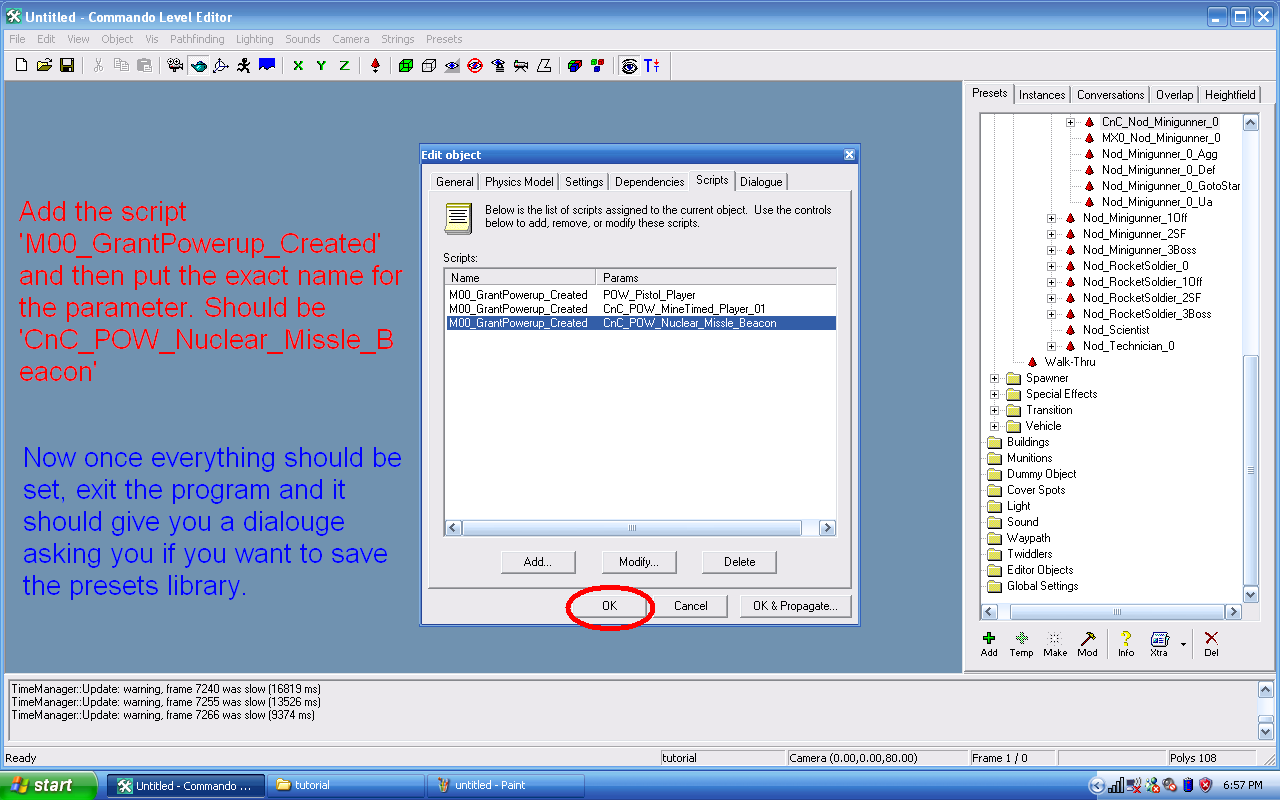
Task: Click the camera icon in toolbar
Action: pyautogui.click(x=176, y=66)
